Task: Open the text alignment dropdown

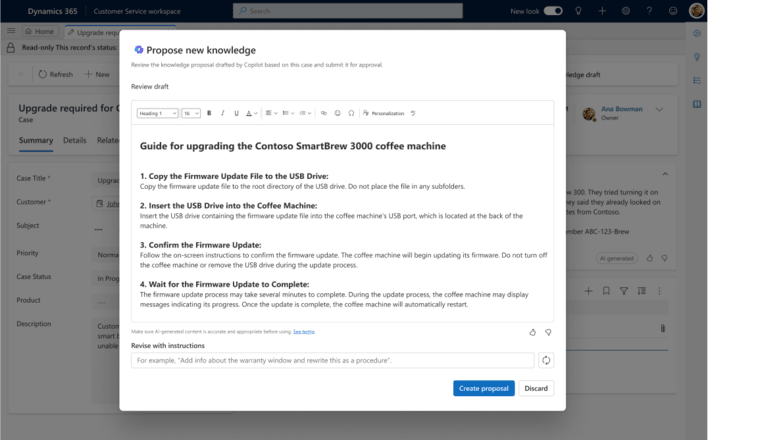Action: tap(271, 113)
